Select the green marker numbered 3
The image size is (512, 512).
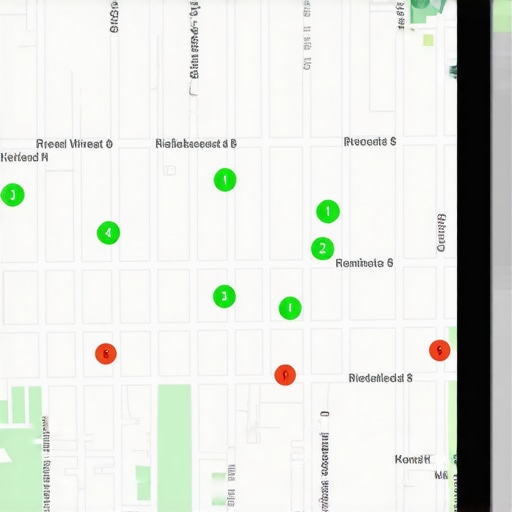click(224, 296)
